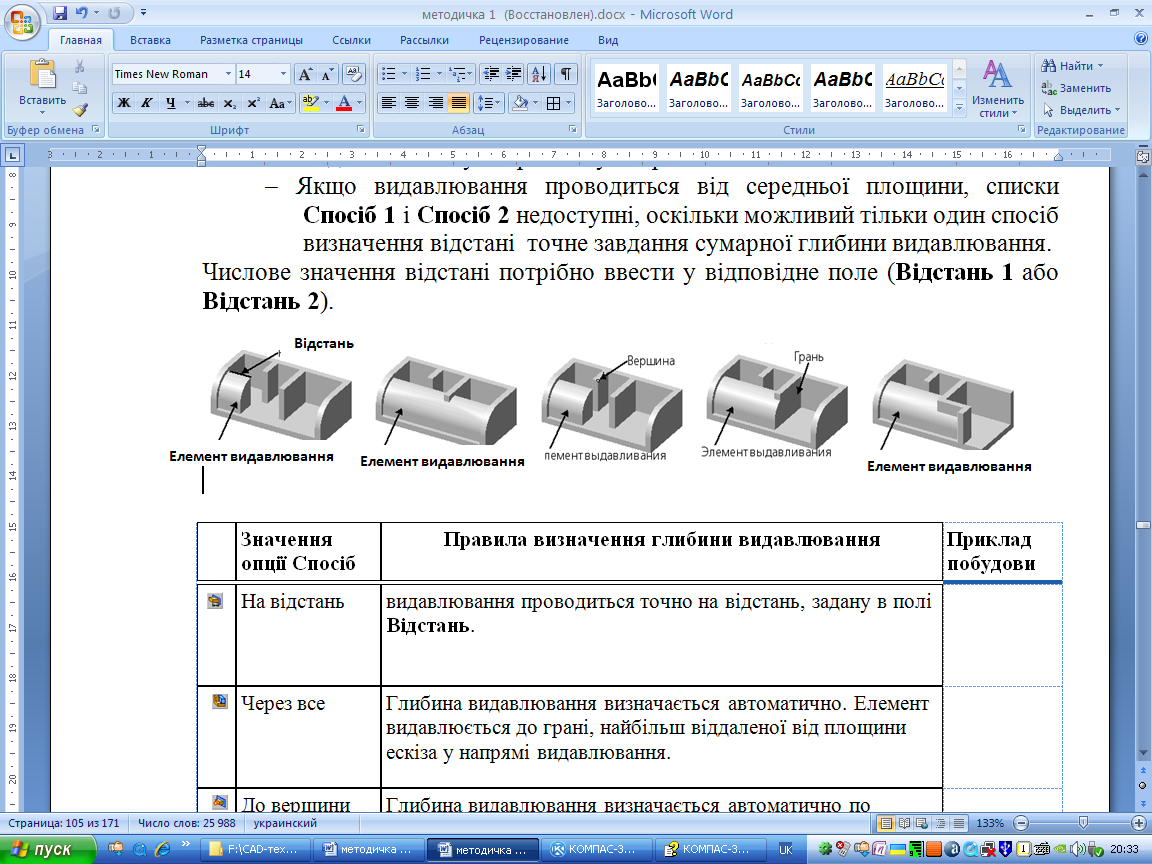Apply the red font color
Viewport: 1152px width, 864px height.
[x=344, y=103]
